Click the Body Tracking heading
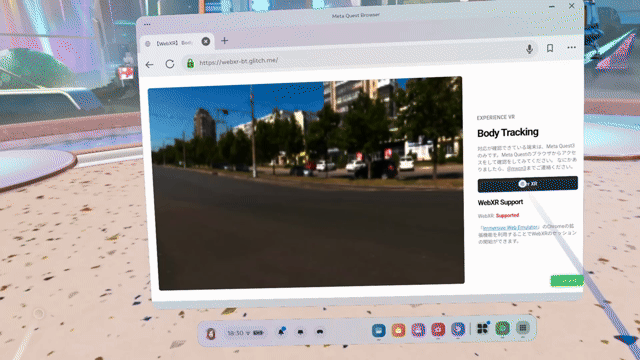 [x=508, y=133]
